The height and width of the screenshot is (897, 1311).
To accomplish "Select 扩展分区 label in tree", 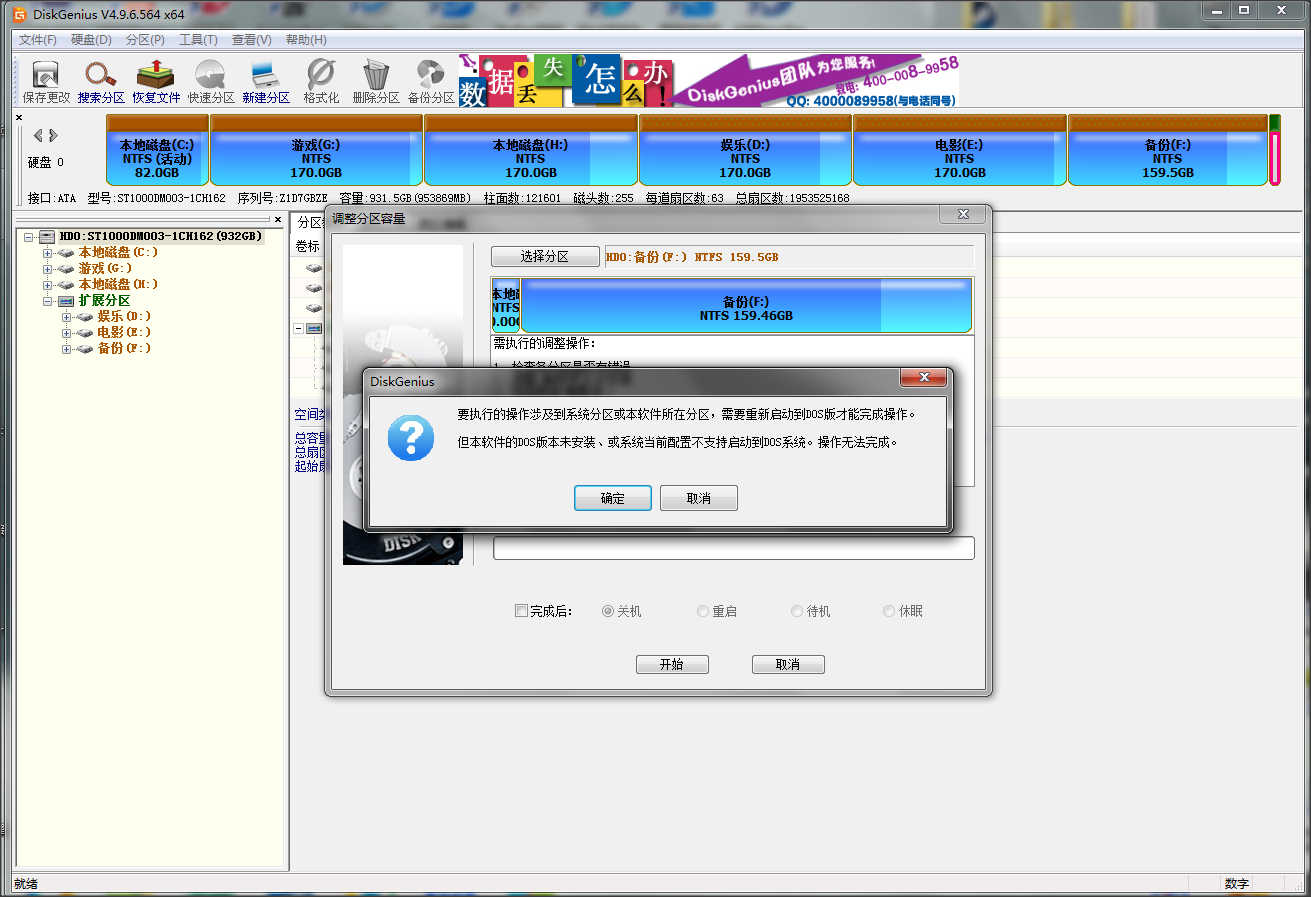I will pos(105,301).
